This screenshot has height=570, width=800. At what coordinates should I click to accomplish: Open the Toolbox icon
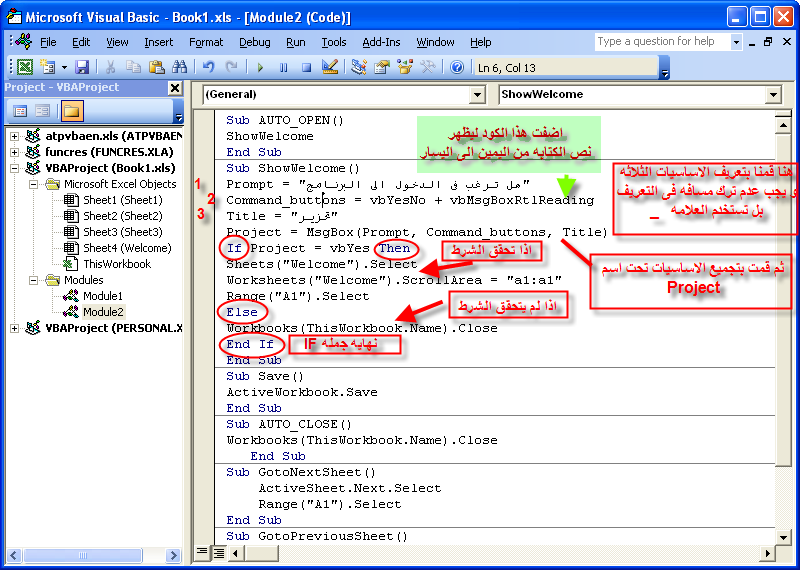(x=427, y=67)
